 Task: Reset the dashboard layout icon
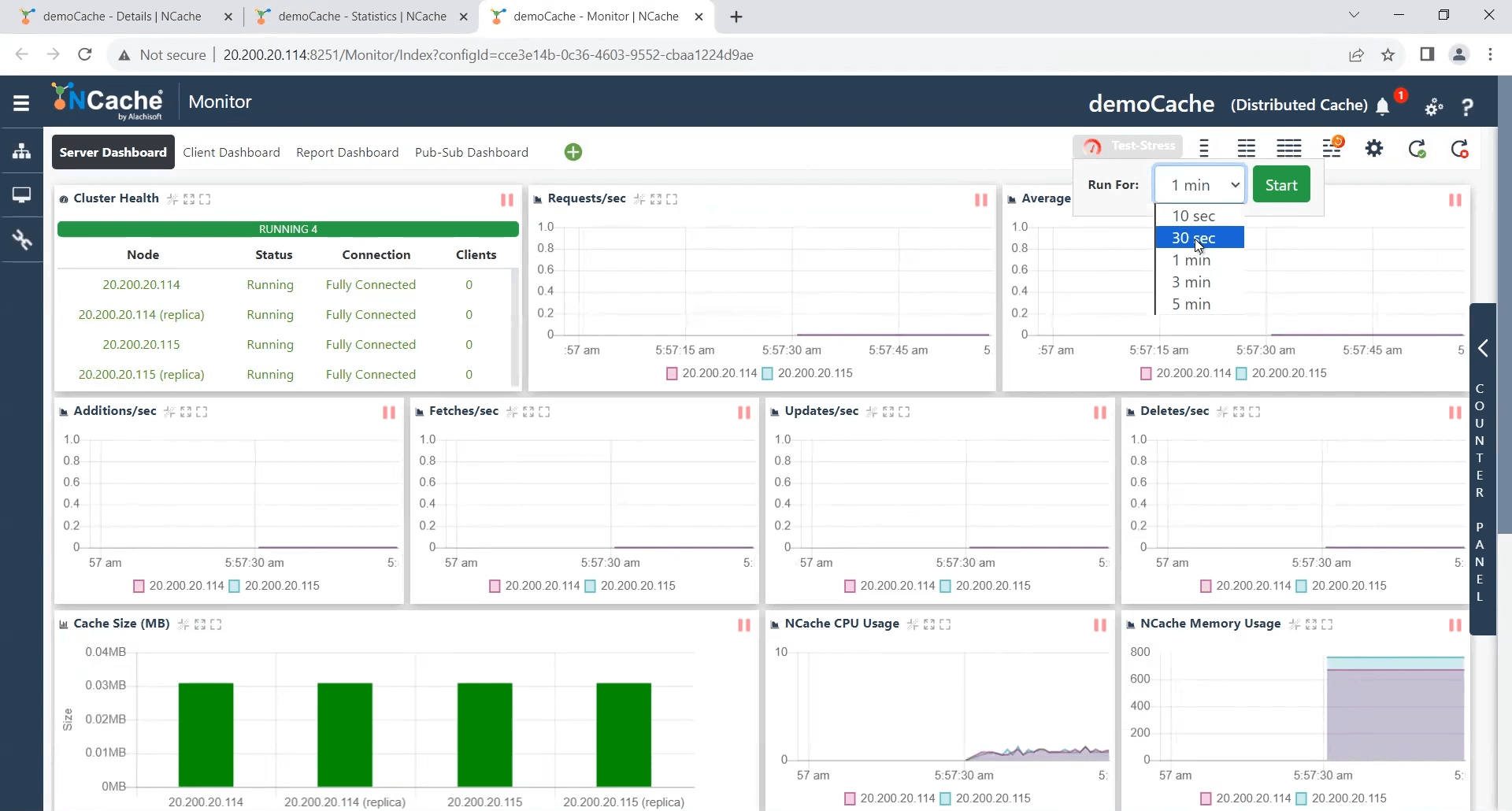pyautogui.click(x=1333, y=147)
